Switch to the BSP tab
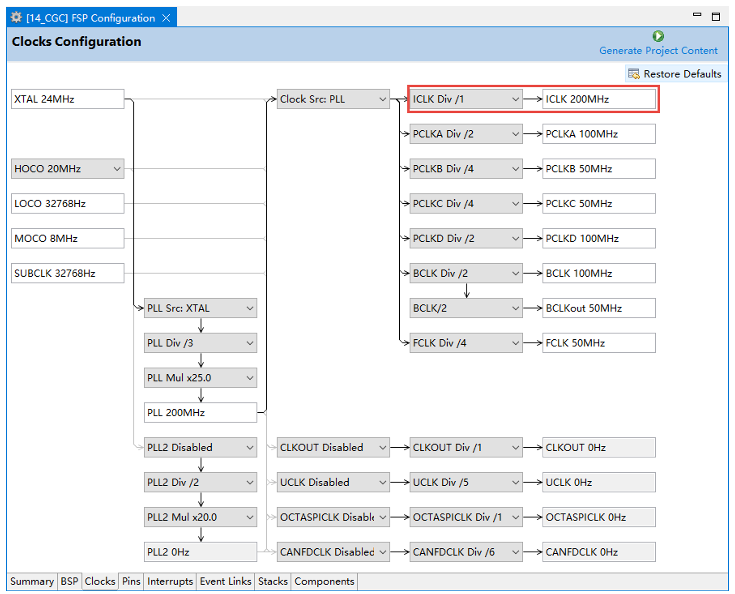This screenshot has width=735, height=594. [69, 581]
